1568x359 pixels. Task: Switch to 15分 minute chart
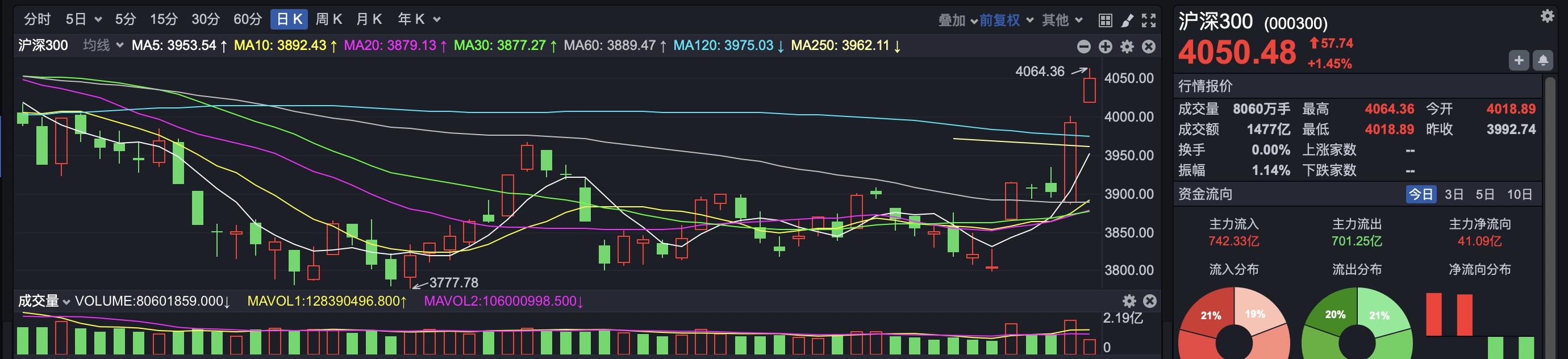click(x=164, y=19)
